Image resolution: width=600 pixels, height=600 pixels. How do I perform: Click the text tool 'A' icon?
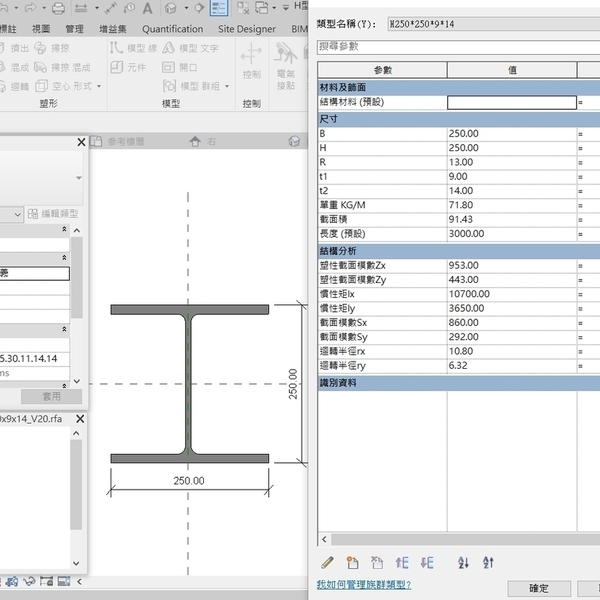(x=148, y=8)
